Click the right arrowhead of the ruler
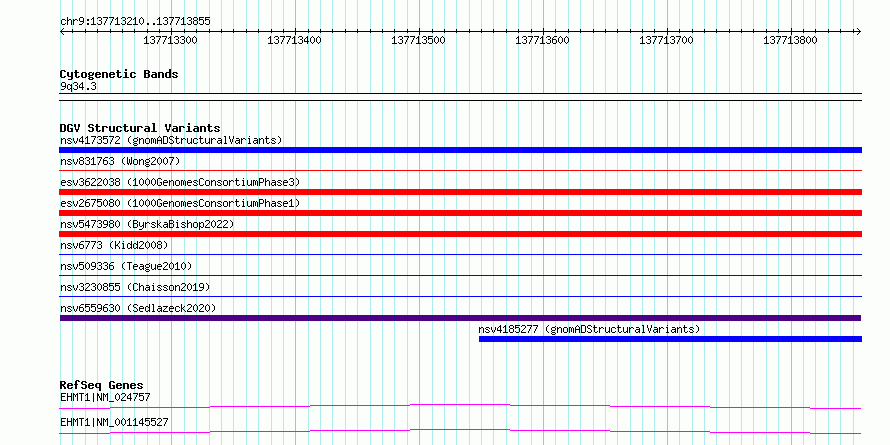The image size is (890, 445). (x=858, y=31)
